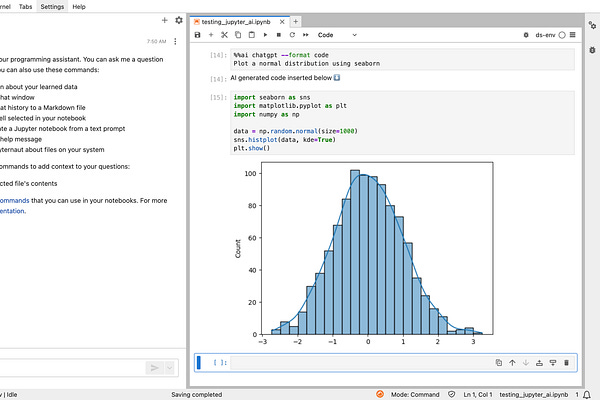Duplicate the active cell via copy icon
600x400 pixels.
point(499,362)
